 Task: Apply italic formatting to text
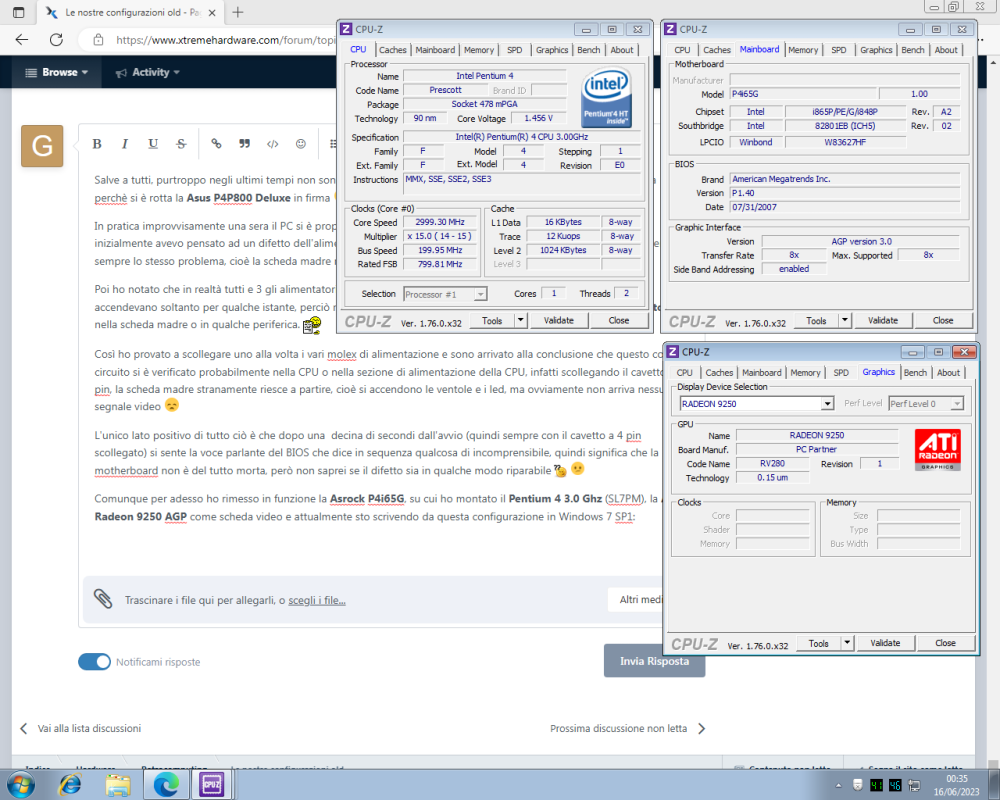pyautogui.click(x=124, y=144)
